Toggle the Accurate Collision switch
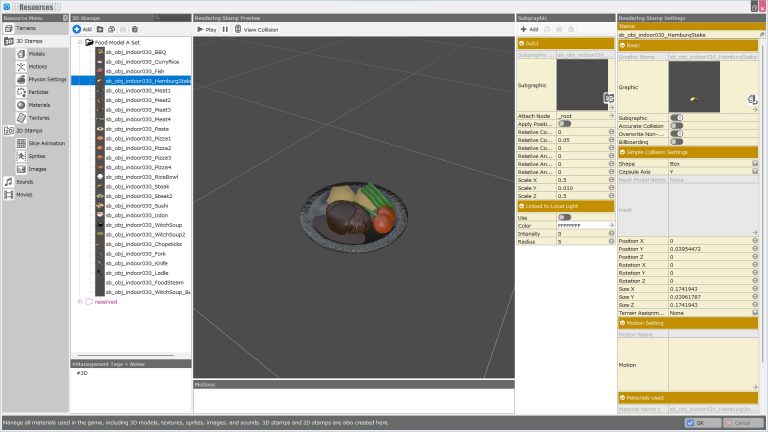Screen dimensions: 768x432 point(677,126)
